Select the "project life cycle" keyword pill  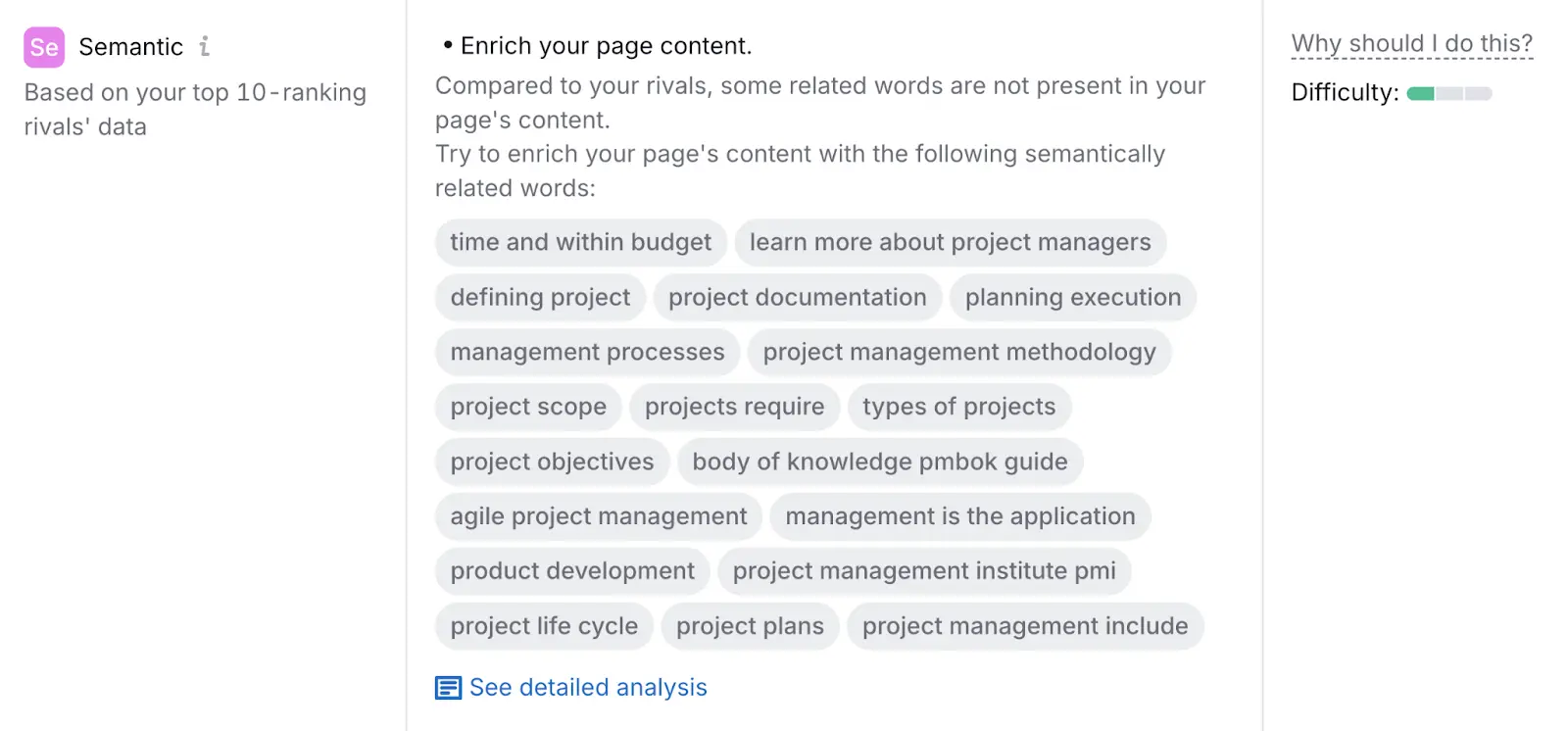544,626
